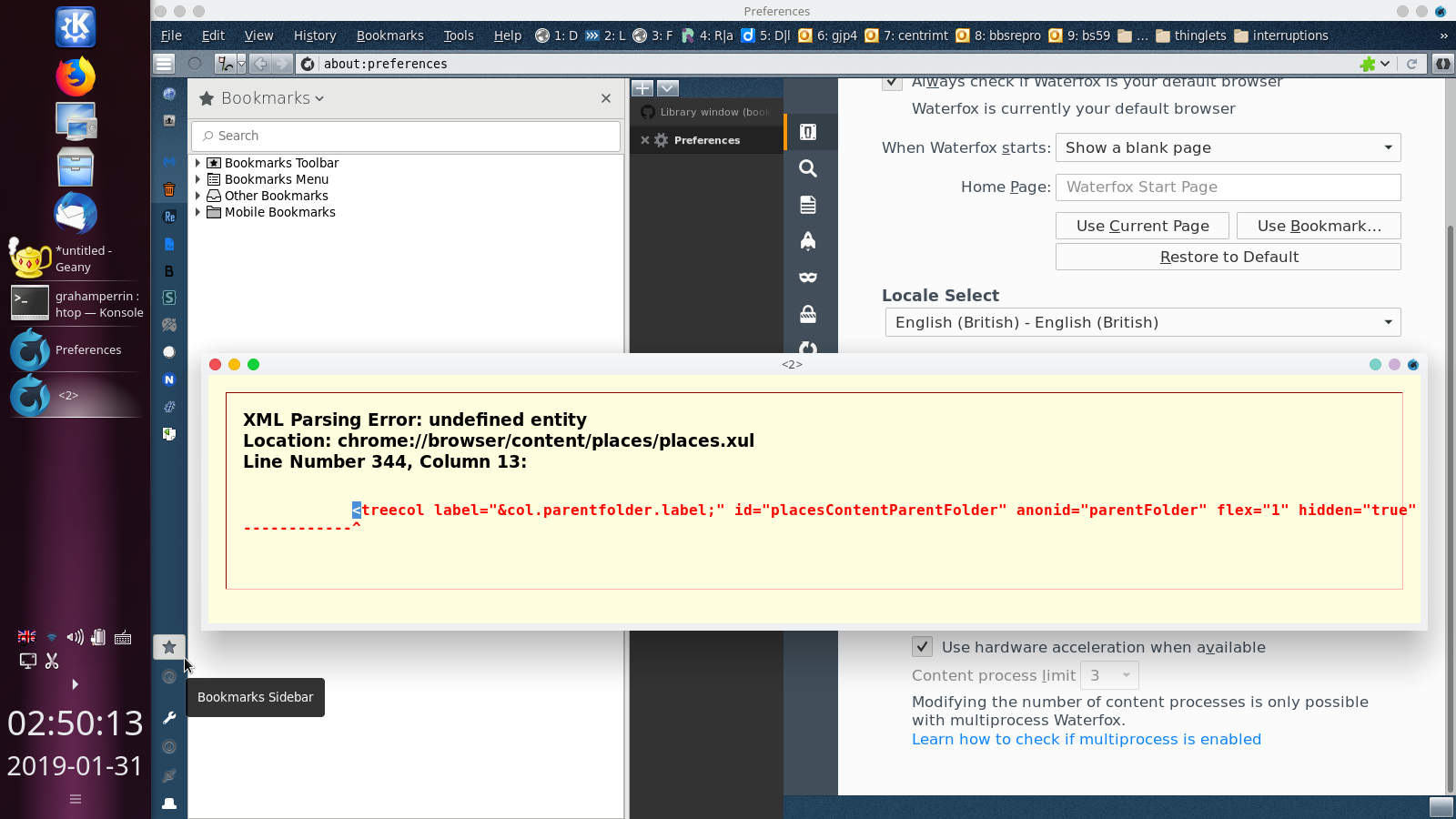The width and height of the screenshot is (1456, 819).
Task: Go forward with the forward arrow button
Action: 282,64
